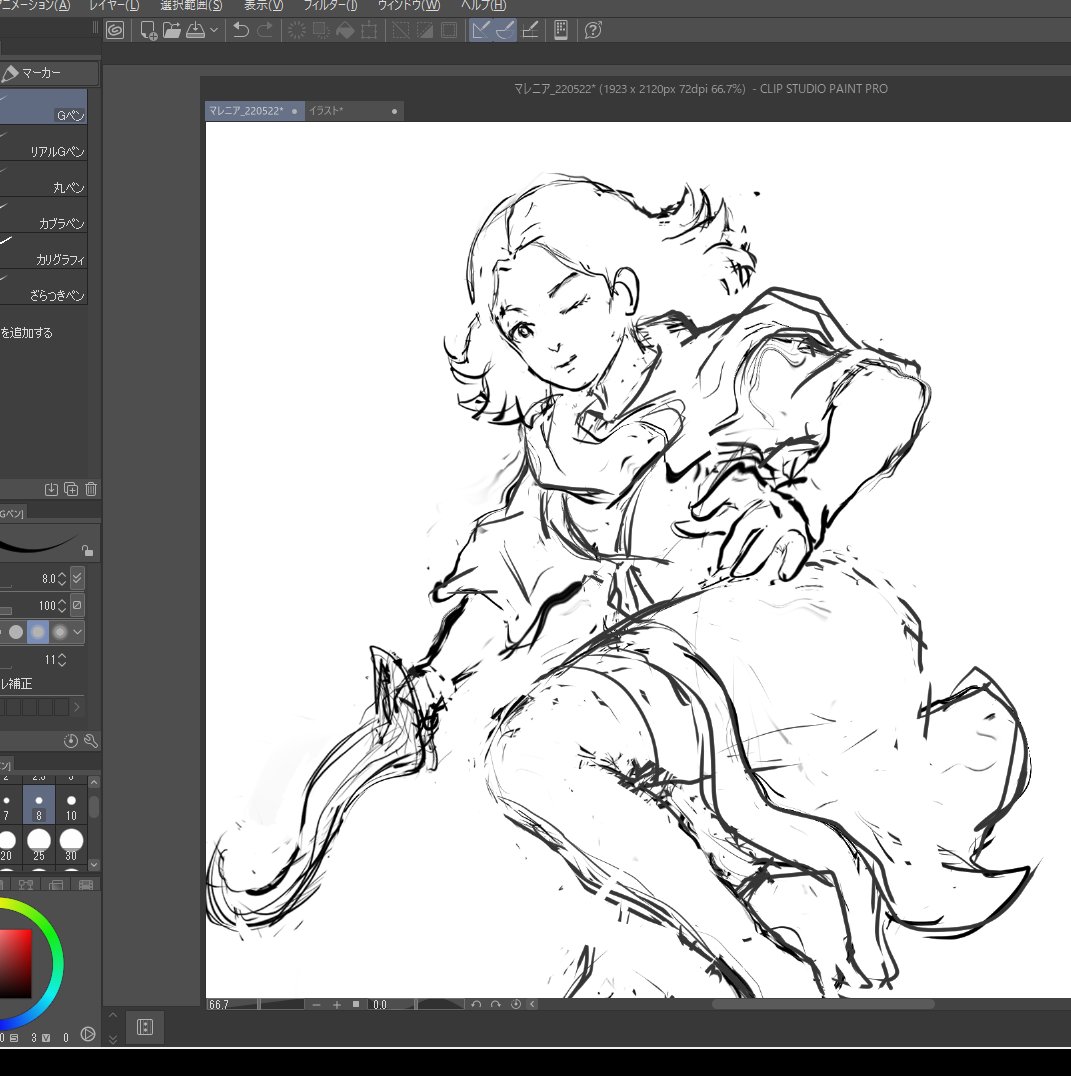Expand the save options dropdown arrow
This screenshot has height=1076, width=1071.
pyautogui.click(x=214, y=30)
